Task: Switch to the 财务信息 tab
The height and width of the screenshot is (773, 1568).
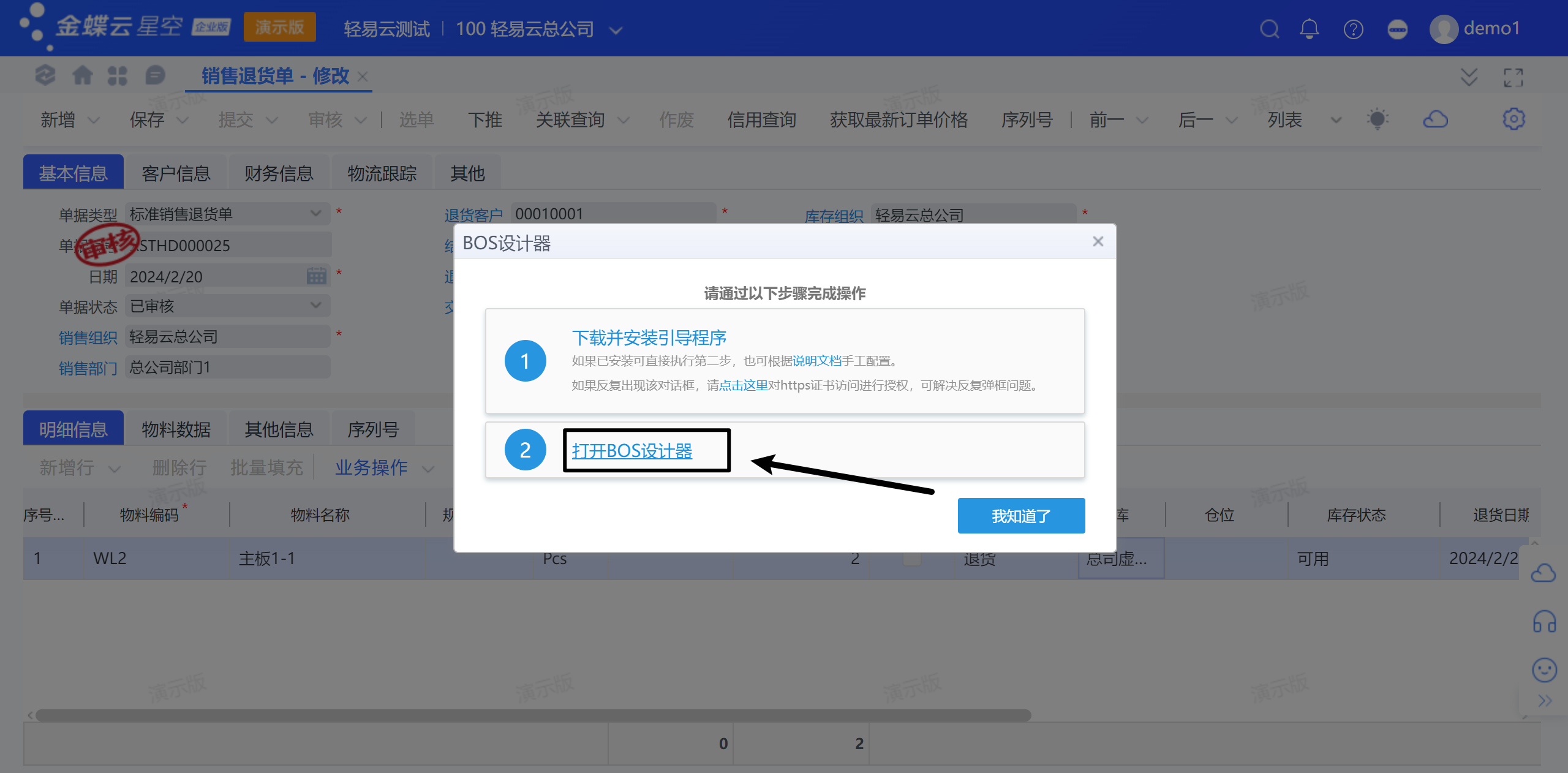Action: [x=279, y=173]
